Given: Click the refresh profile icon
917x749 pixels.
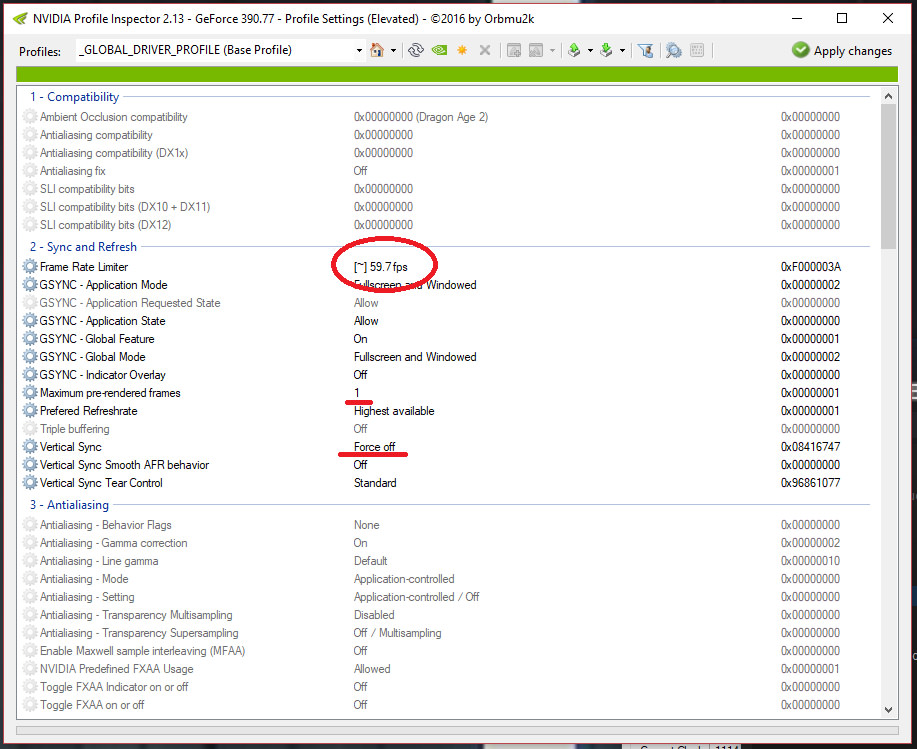Looking at the screenshot, I should point(417,50).
